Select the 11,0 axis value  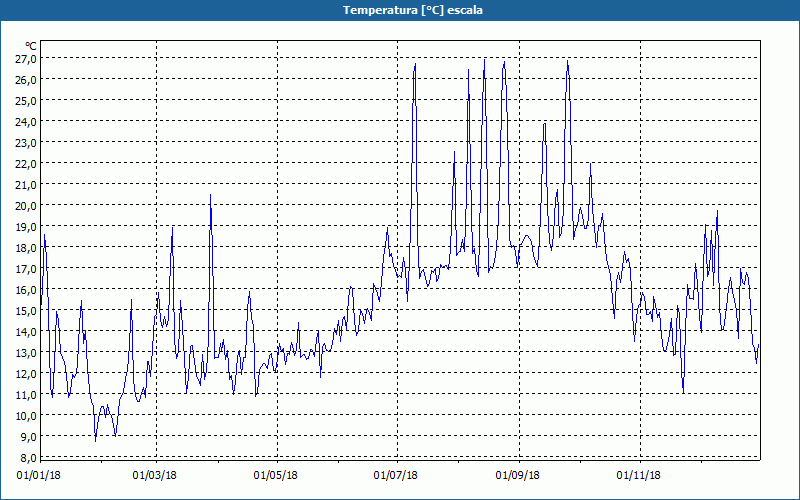26,394
